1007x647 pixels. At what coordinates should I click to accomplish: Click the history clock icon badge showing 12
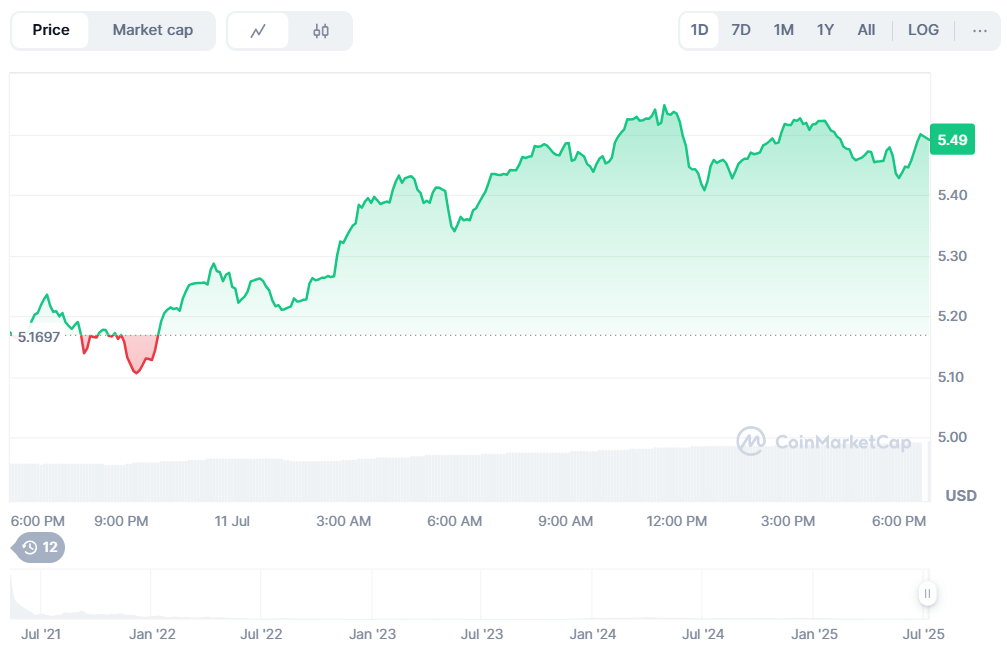click(x=40, y=547)
